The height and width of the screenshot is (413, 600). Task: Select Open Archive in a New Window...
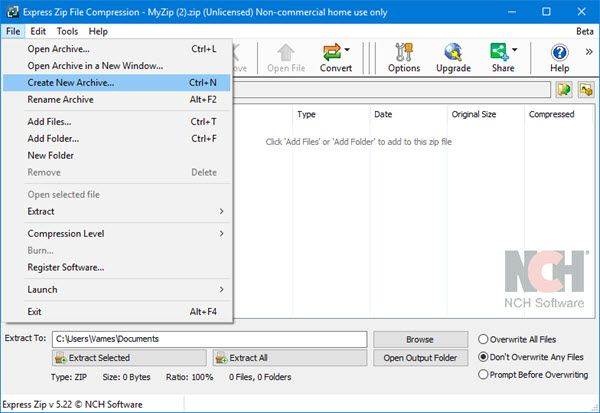(117, 66)
